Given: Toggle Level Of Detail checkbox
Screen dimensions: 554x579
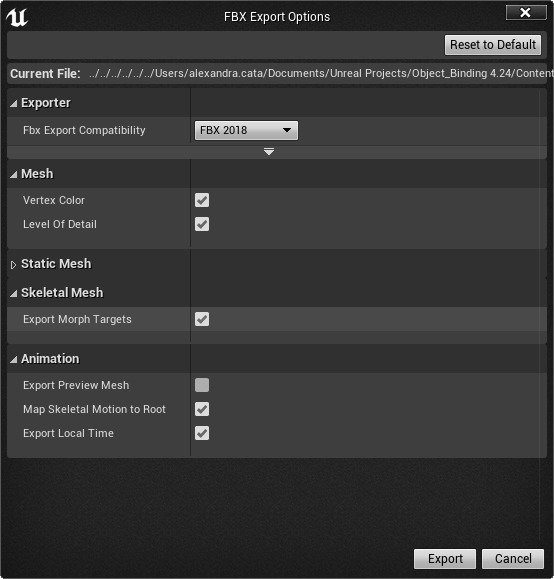Looking at the screenshot, I should click(202, 224).
